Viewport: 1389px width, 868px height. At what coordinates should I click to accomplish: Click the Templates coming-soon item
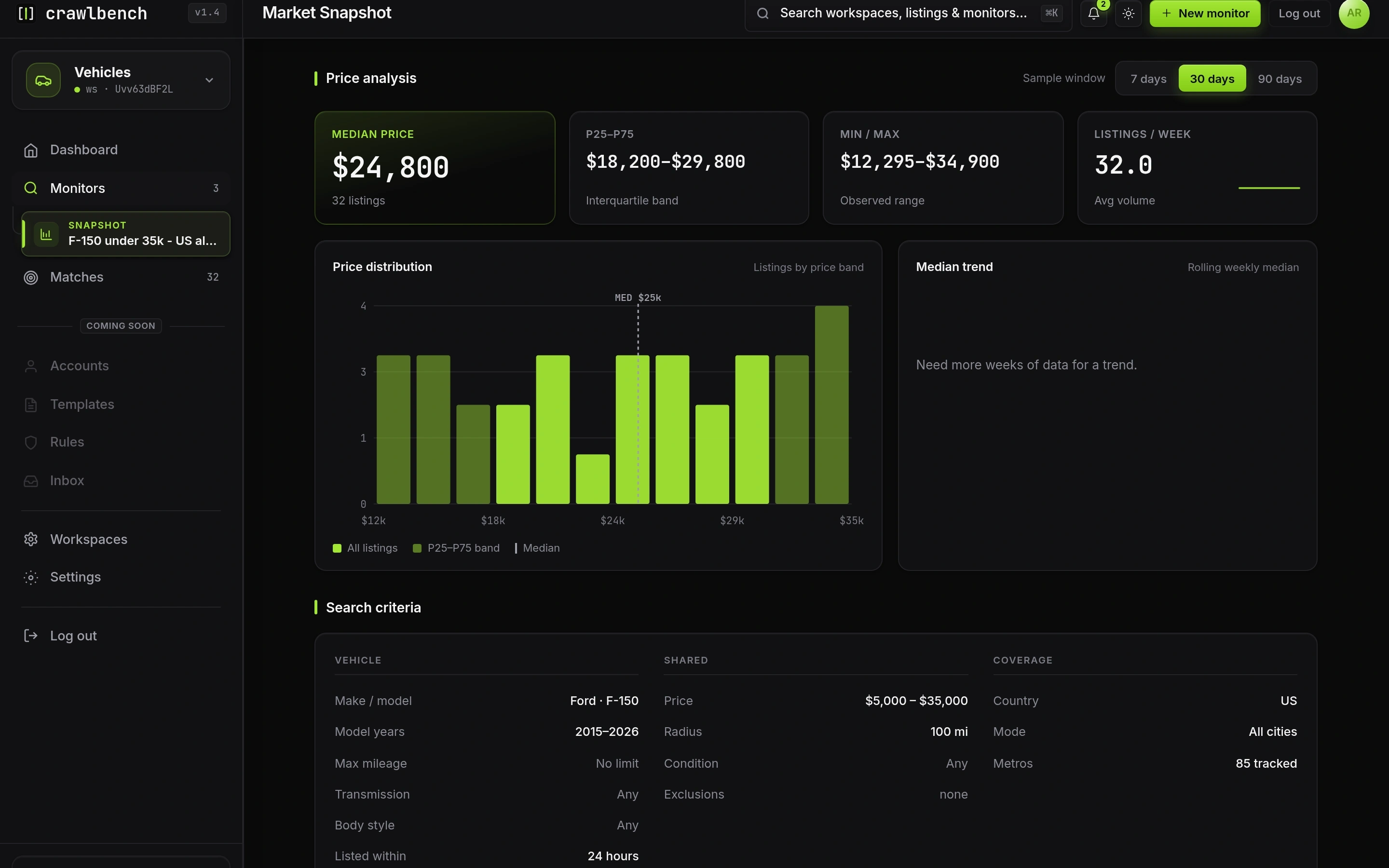coord(121,405)
